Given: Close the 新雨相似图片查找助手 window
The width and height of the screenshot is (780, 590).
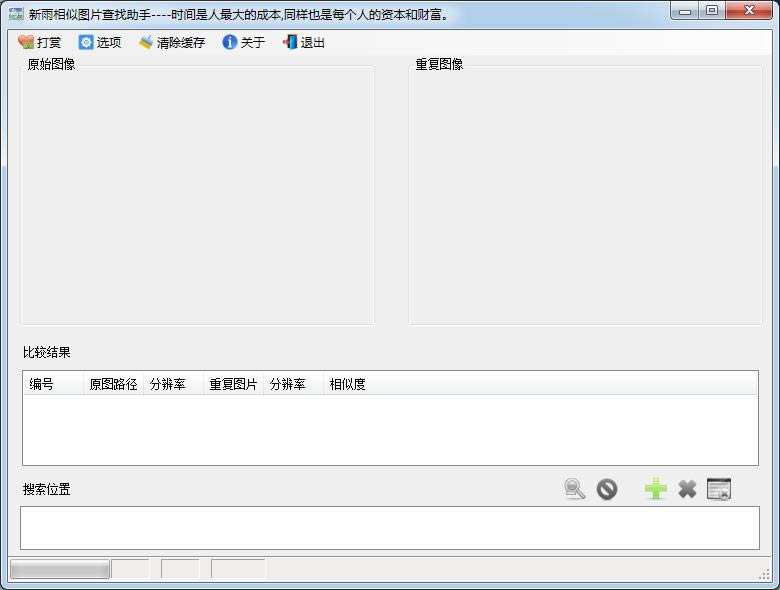Looking at the screenshot, I should pos(749,11).
